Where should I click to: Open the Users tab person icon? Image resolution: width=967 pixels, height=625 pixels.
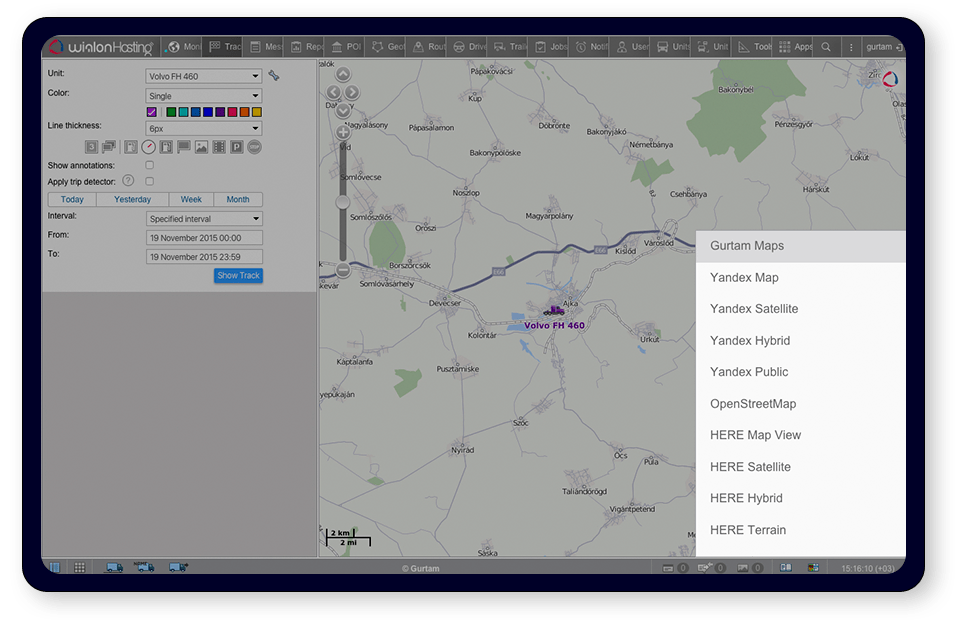coord(622,47)
